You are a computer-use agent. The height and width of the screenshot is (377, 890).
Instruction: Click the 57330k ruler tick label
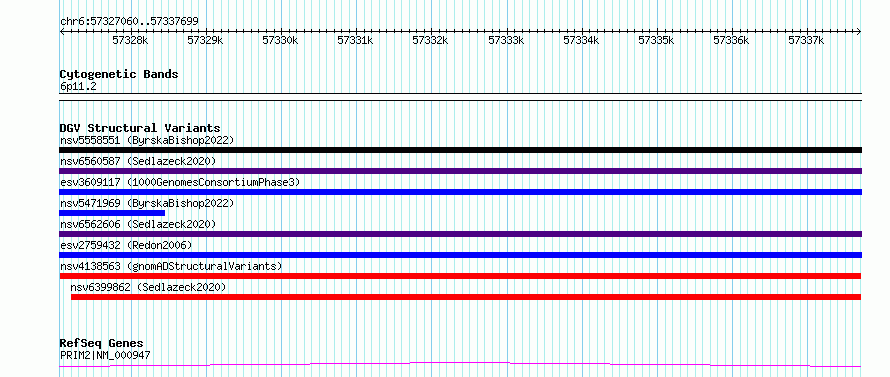click(x=280, y=40)
